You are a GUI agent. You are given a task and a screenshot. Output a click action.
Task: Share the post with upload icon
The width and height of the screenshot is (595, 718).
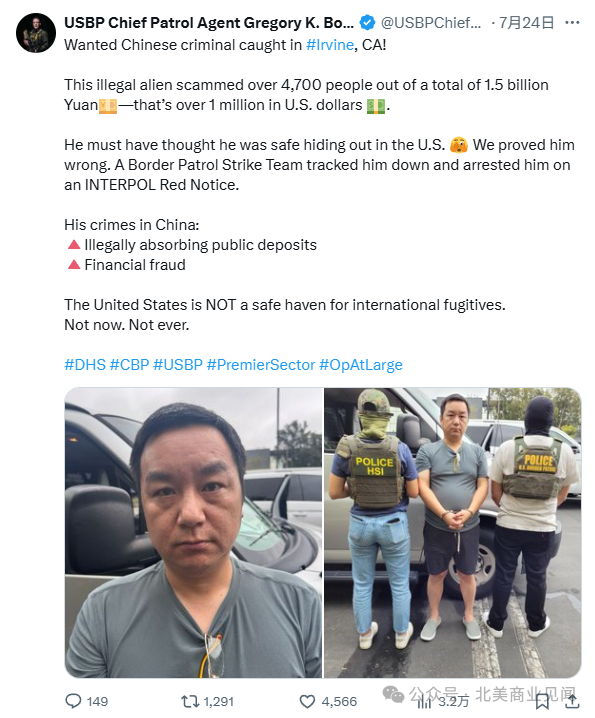pos(572,701)
